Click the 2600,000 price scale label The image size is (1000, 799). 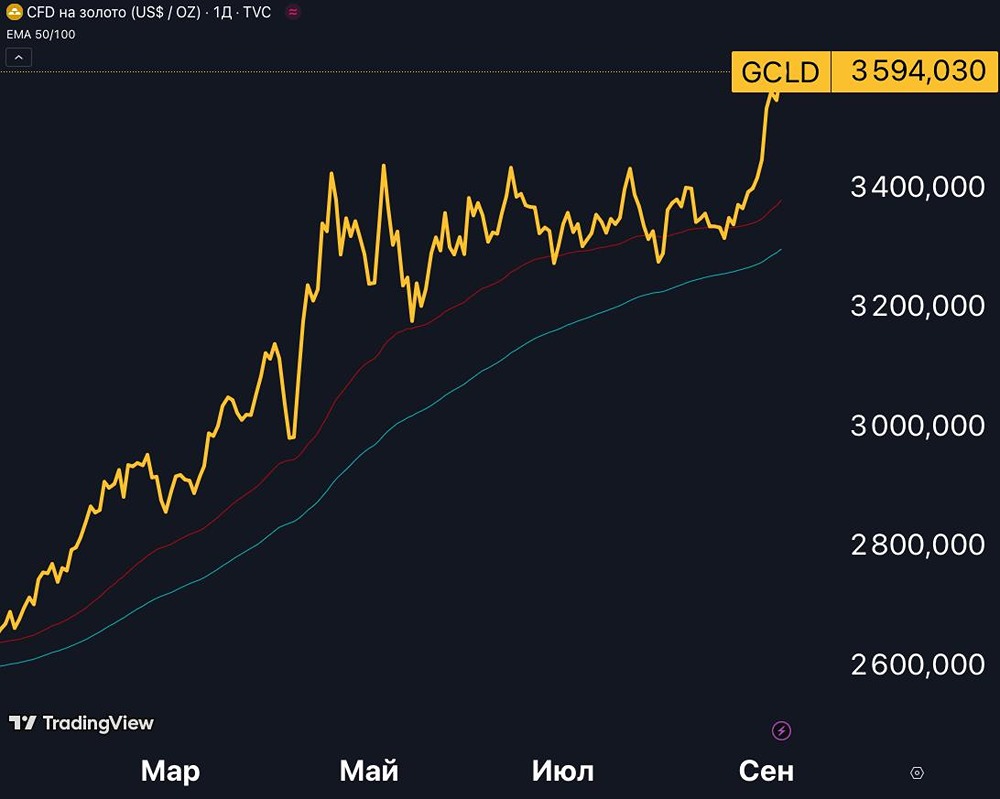click(917, 665)
